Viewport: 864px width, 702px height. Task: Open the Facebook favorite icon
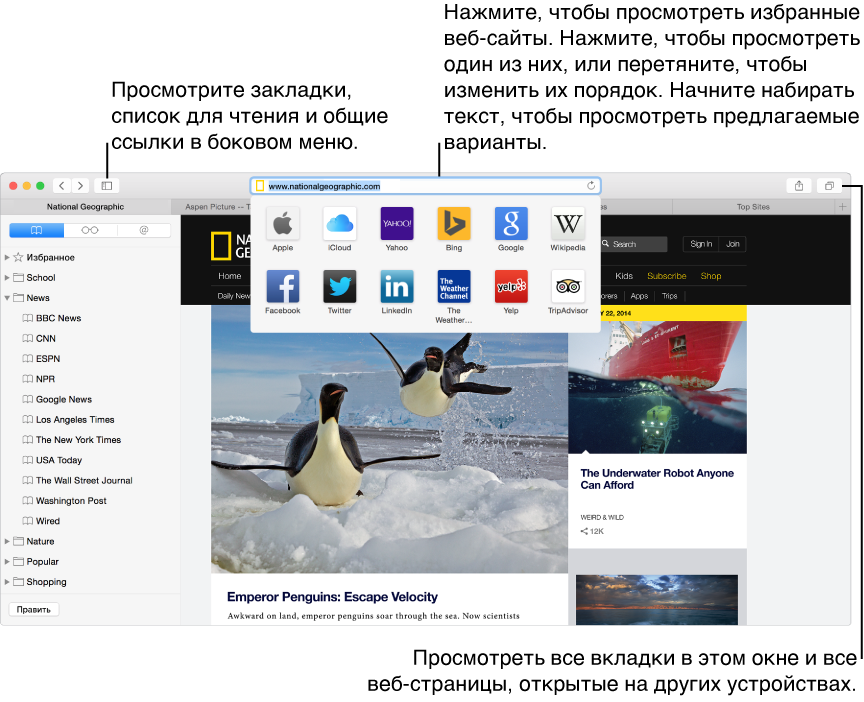click(x=283, y=287)
